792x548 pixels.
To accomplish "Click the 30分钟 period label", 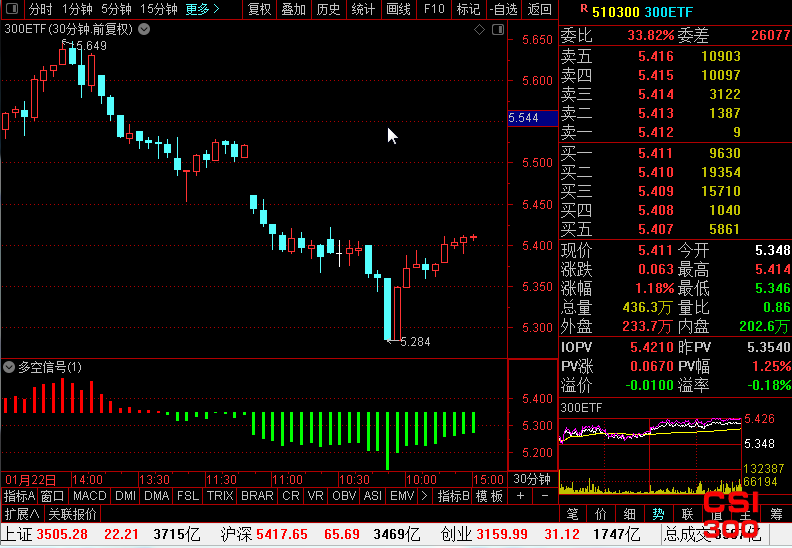I will click(532, 479).
